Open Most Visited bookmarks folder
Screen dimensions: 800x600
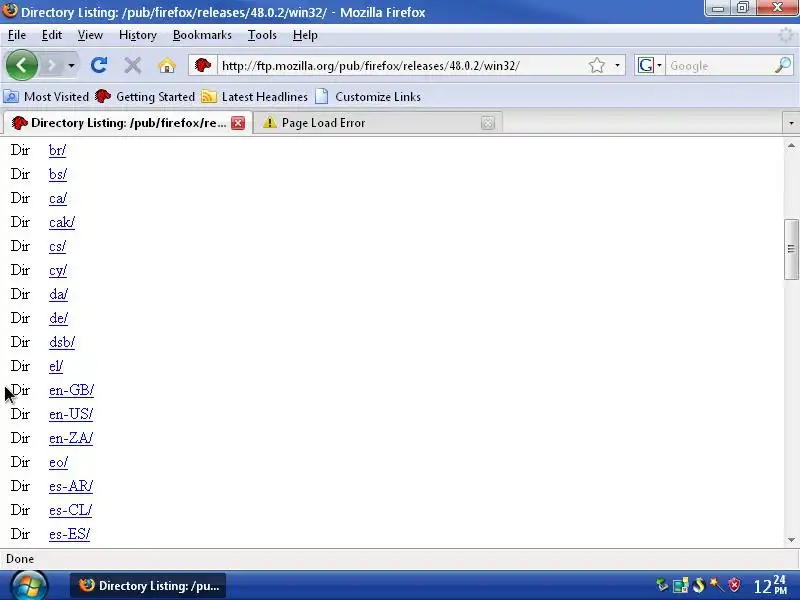[46, 96]
